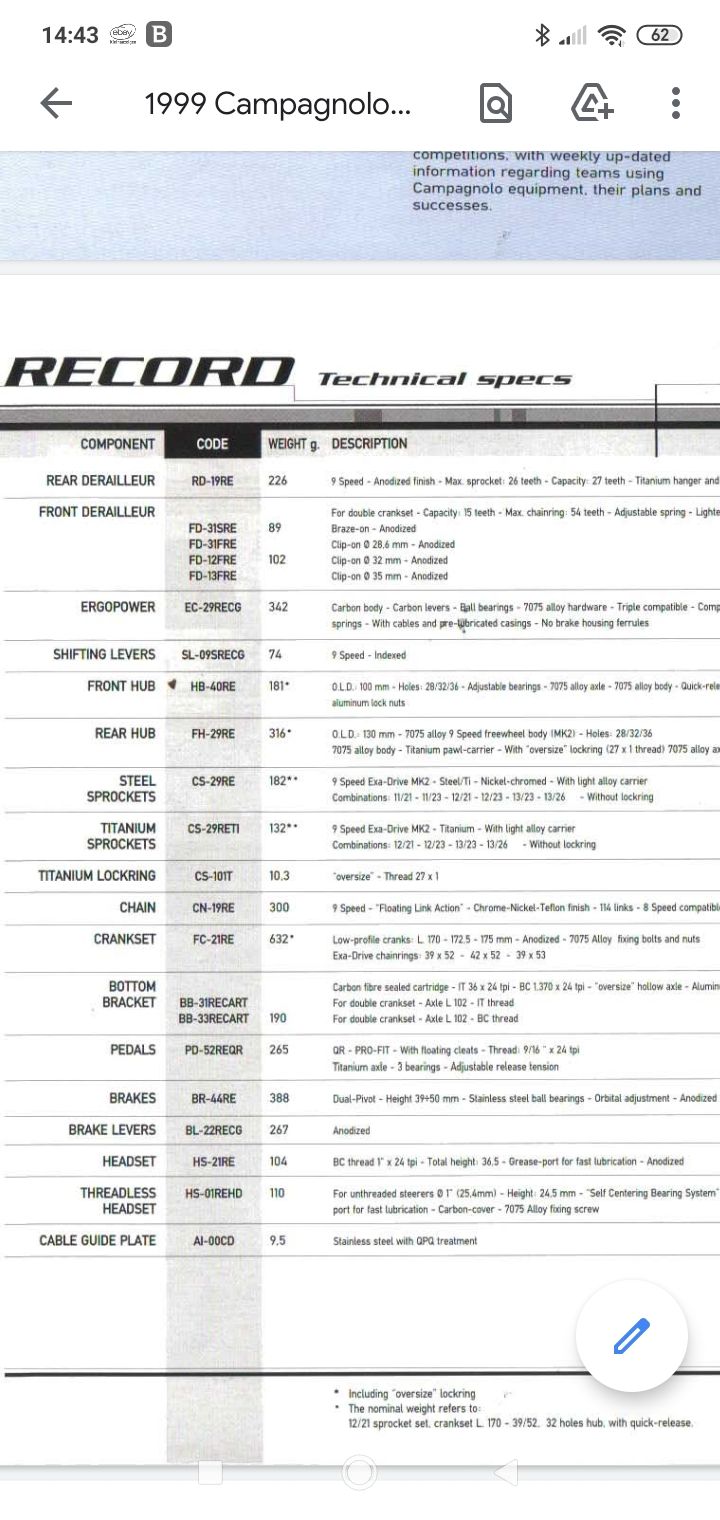Tap code AI-00CD
The width and height of the screenshot is (720, 1520).
point(213,1241)
